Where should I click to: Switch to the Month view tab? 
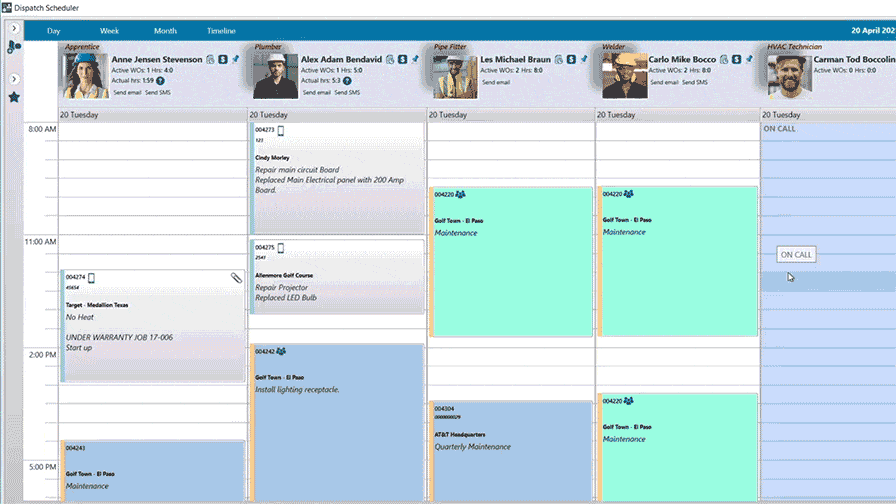[165, 31]
